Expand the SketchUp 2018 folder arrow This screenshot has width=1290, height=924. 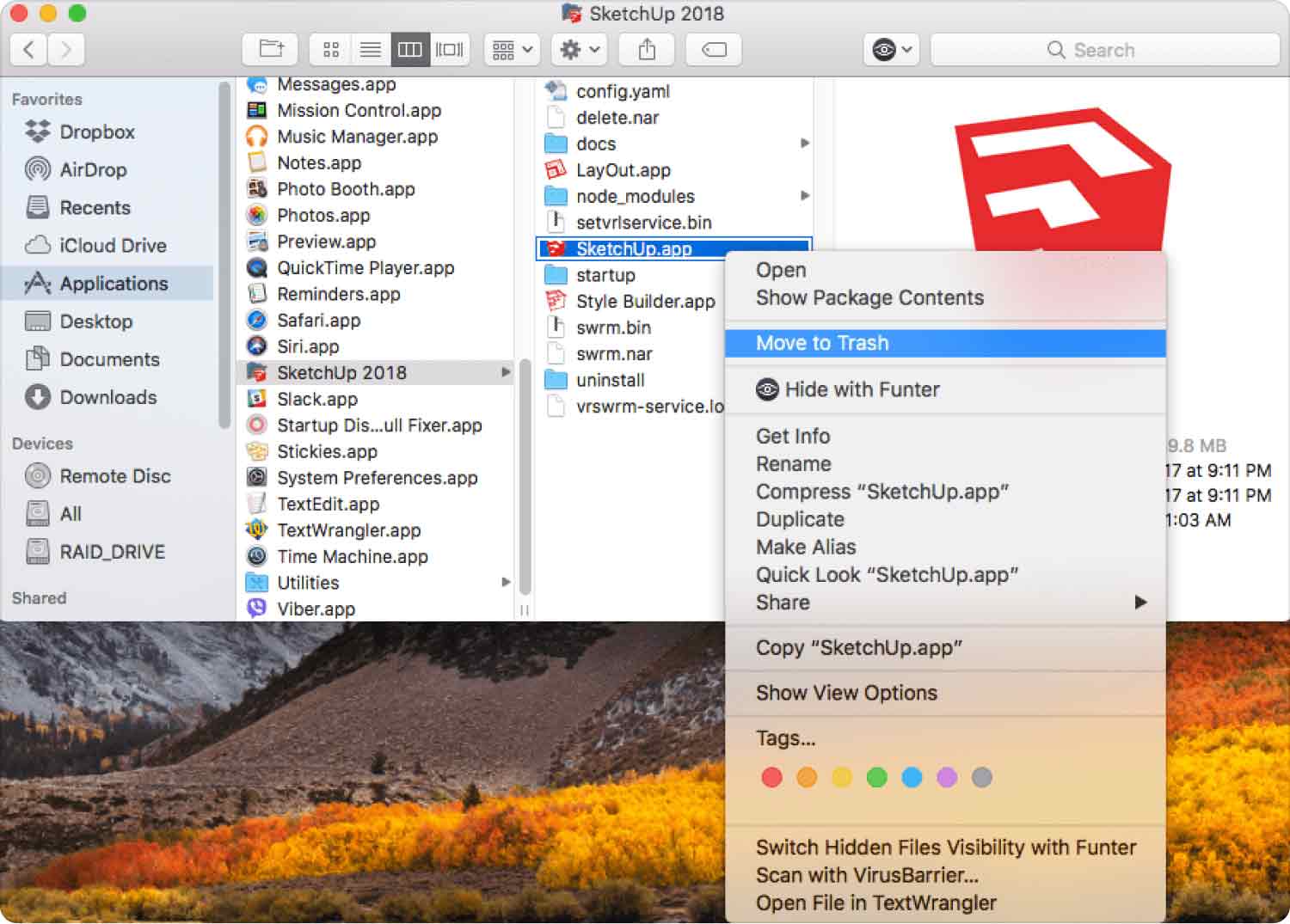pyautogui.click(x=506, y=372)
